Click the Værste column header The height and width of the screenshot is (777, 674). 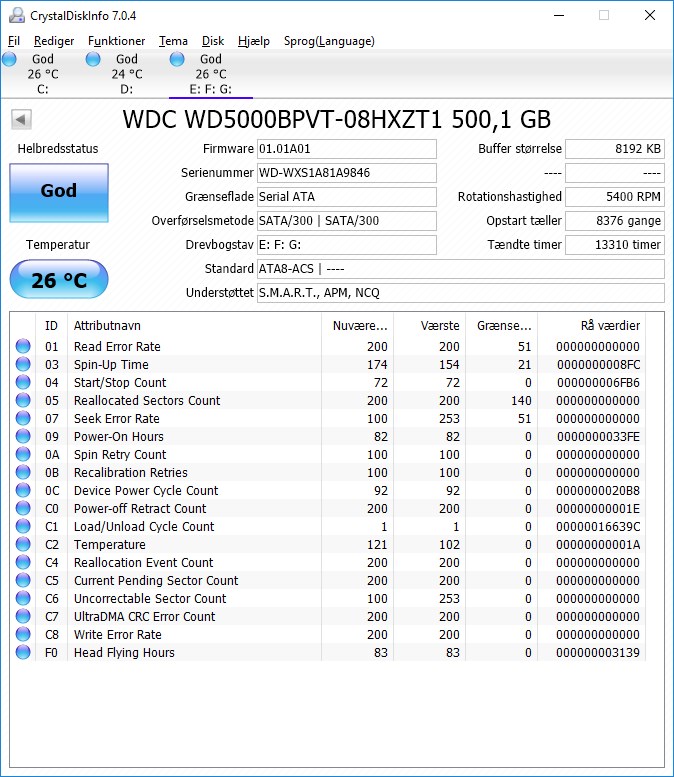click(429, 326)
